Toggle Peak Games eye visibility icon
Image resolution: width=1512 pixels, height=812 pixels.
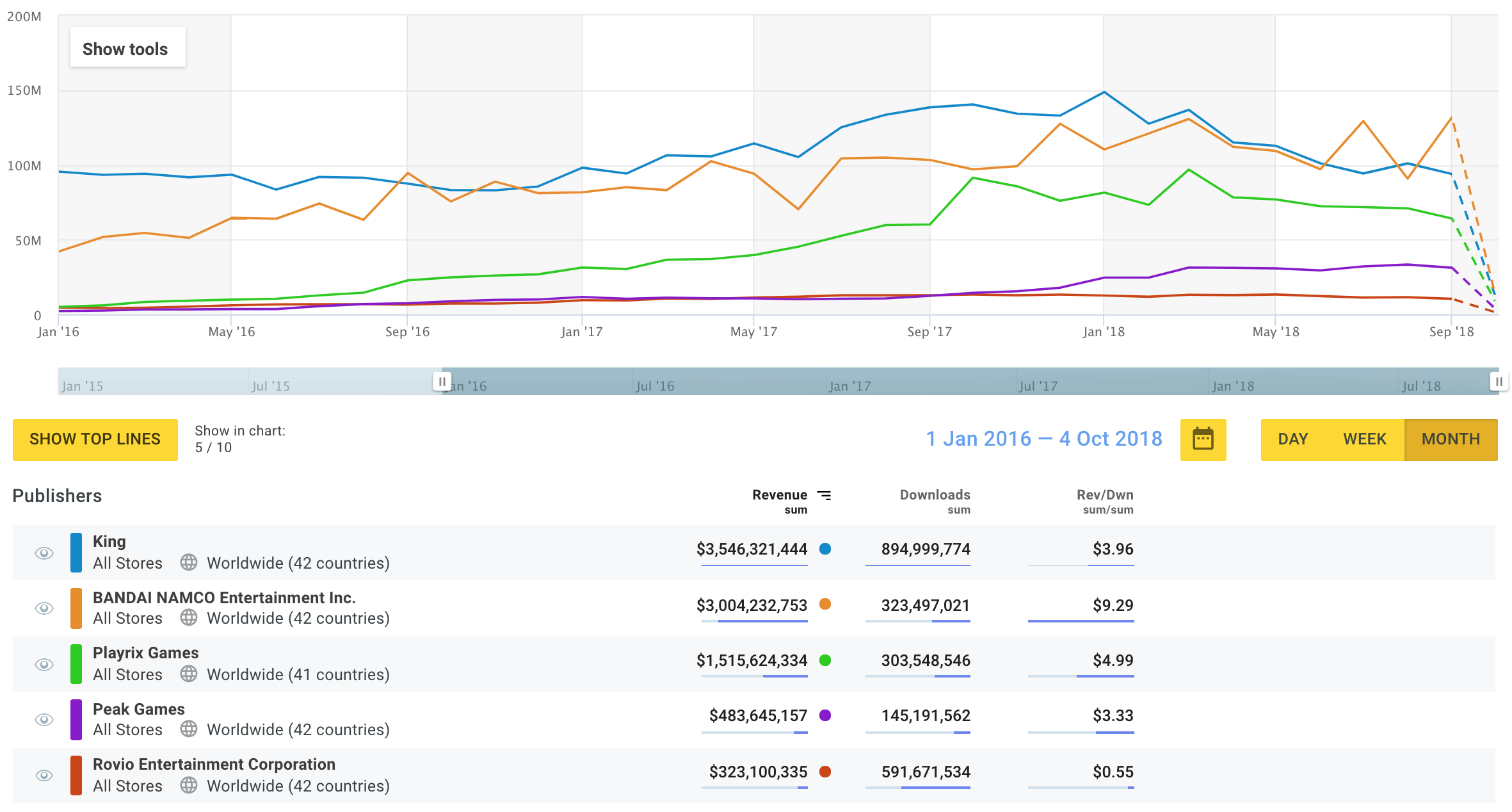[x=44, y=720]
